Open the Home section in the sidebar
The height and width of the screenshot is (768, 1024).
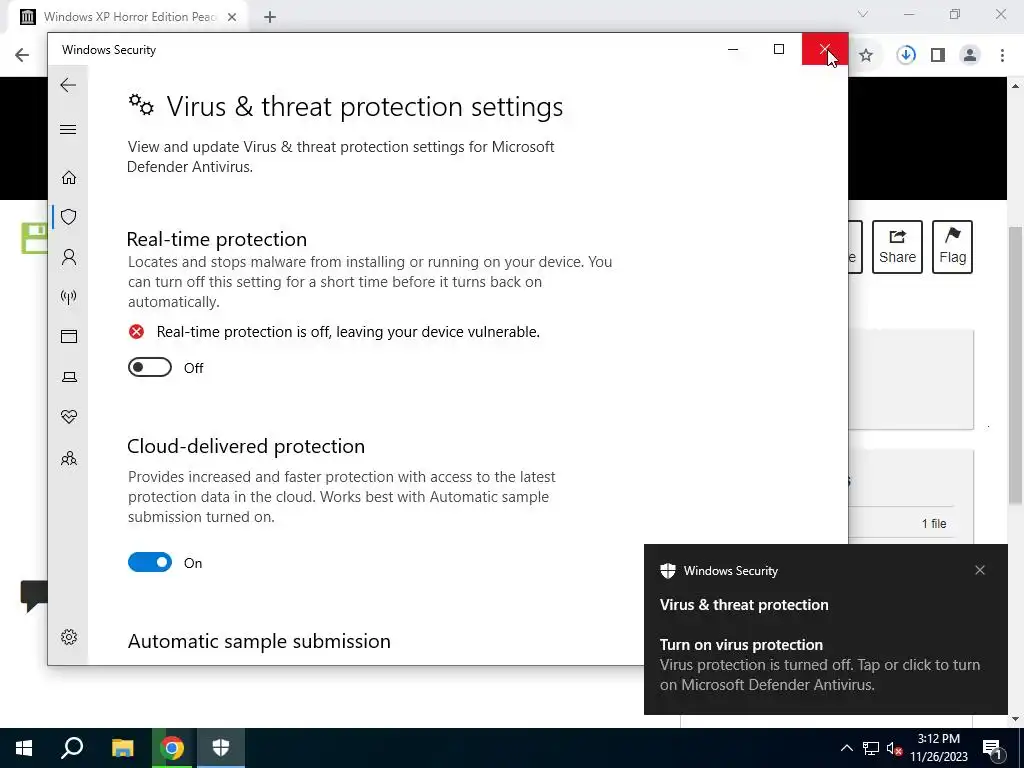[x=69, y=178]
